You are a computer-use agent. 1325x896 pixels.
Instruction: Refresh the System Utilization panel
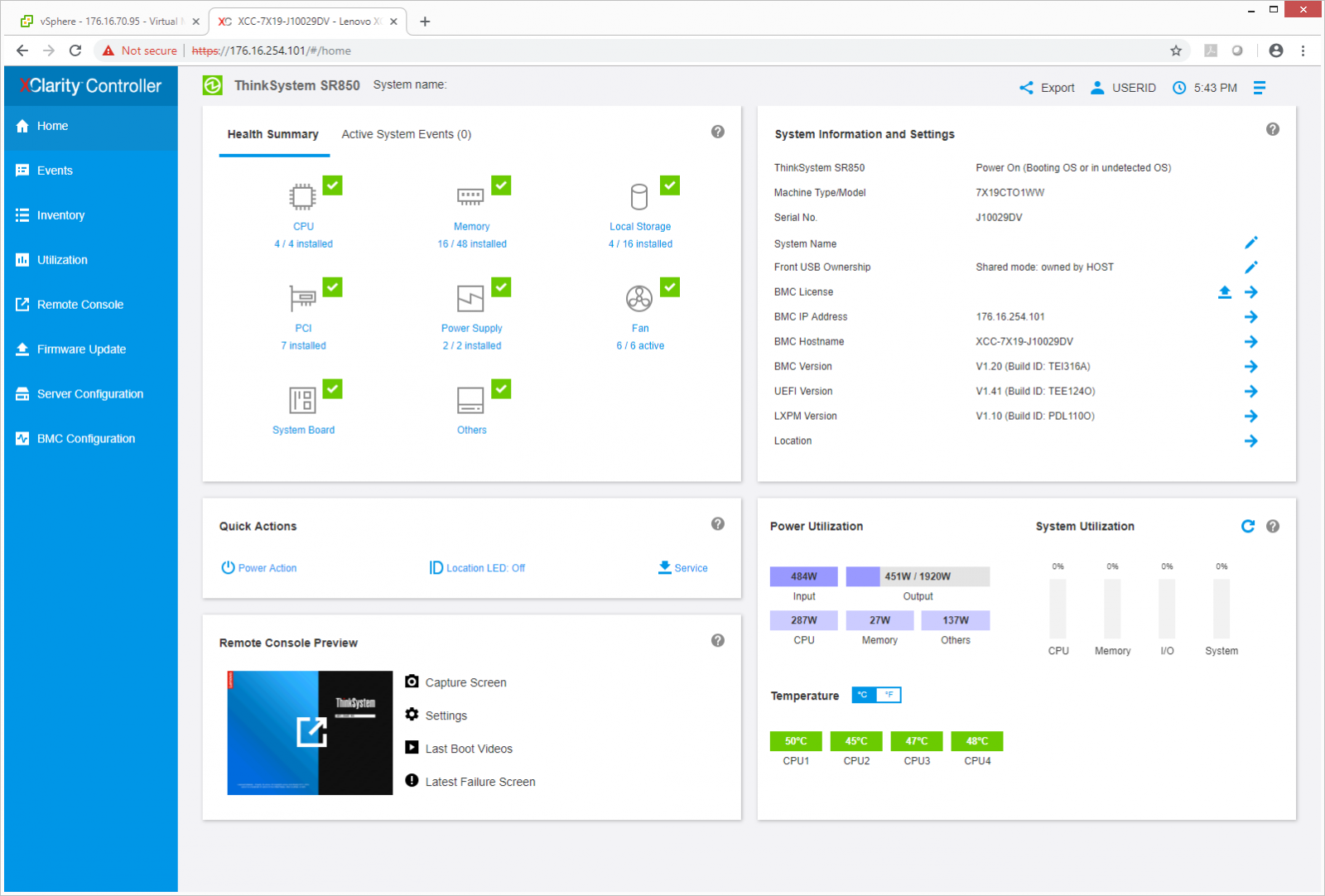1248,526
